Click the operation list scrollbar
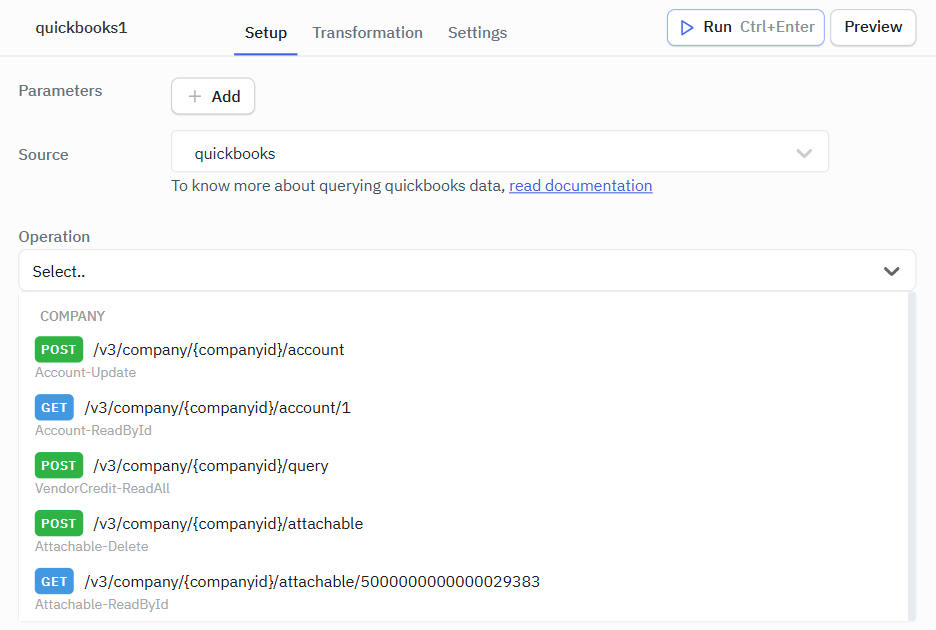Image resolution: width=936 pixels, height=630 pixels. tap(912, 456)
